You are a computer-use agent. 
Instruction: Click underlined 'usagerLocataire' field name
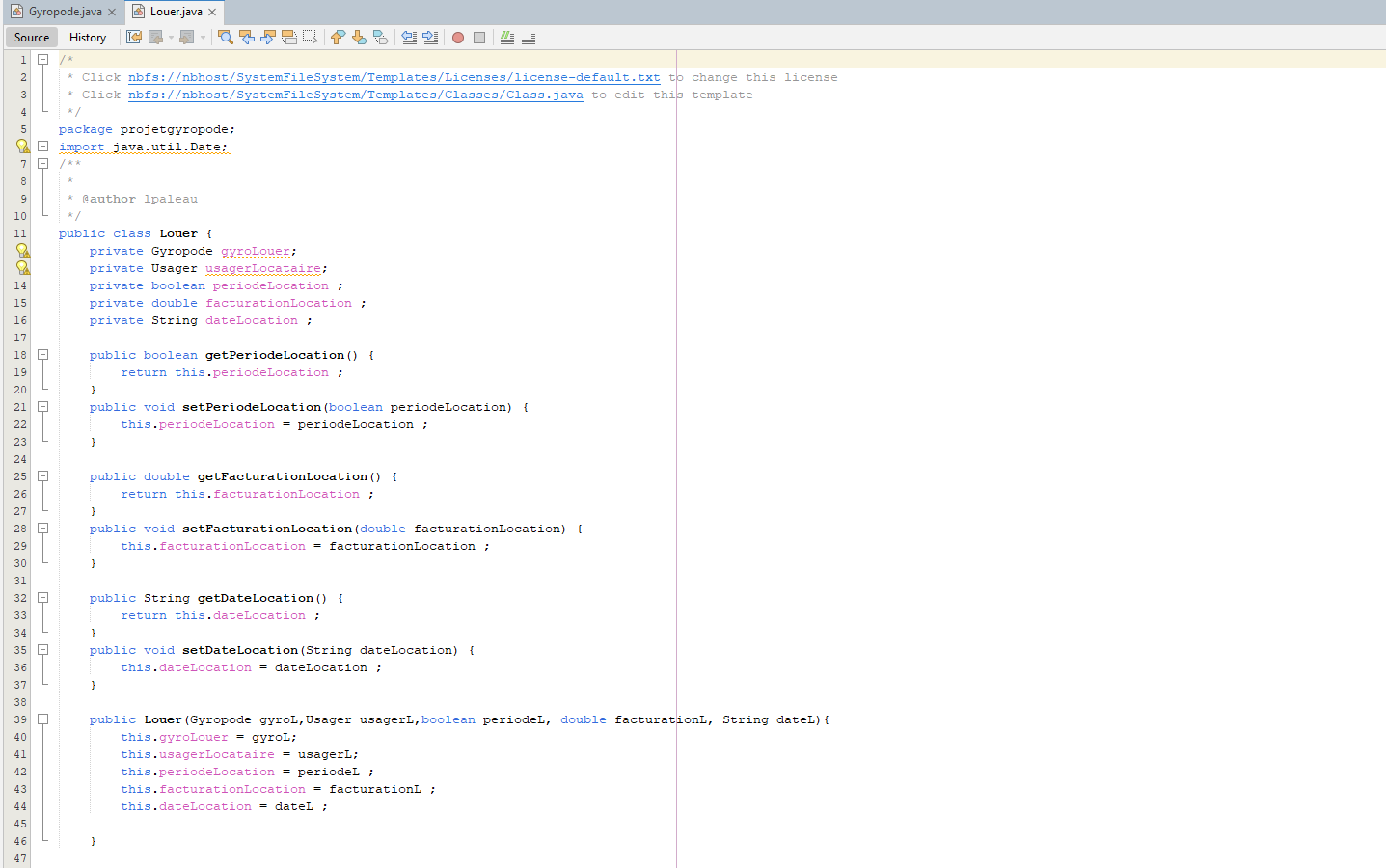pyautogui.click(x=263, y=268)
